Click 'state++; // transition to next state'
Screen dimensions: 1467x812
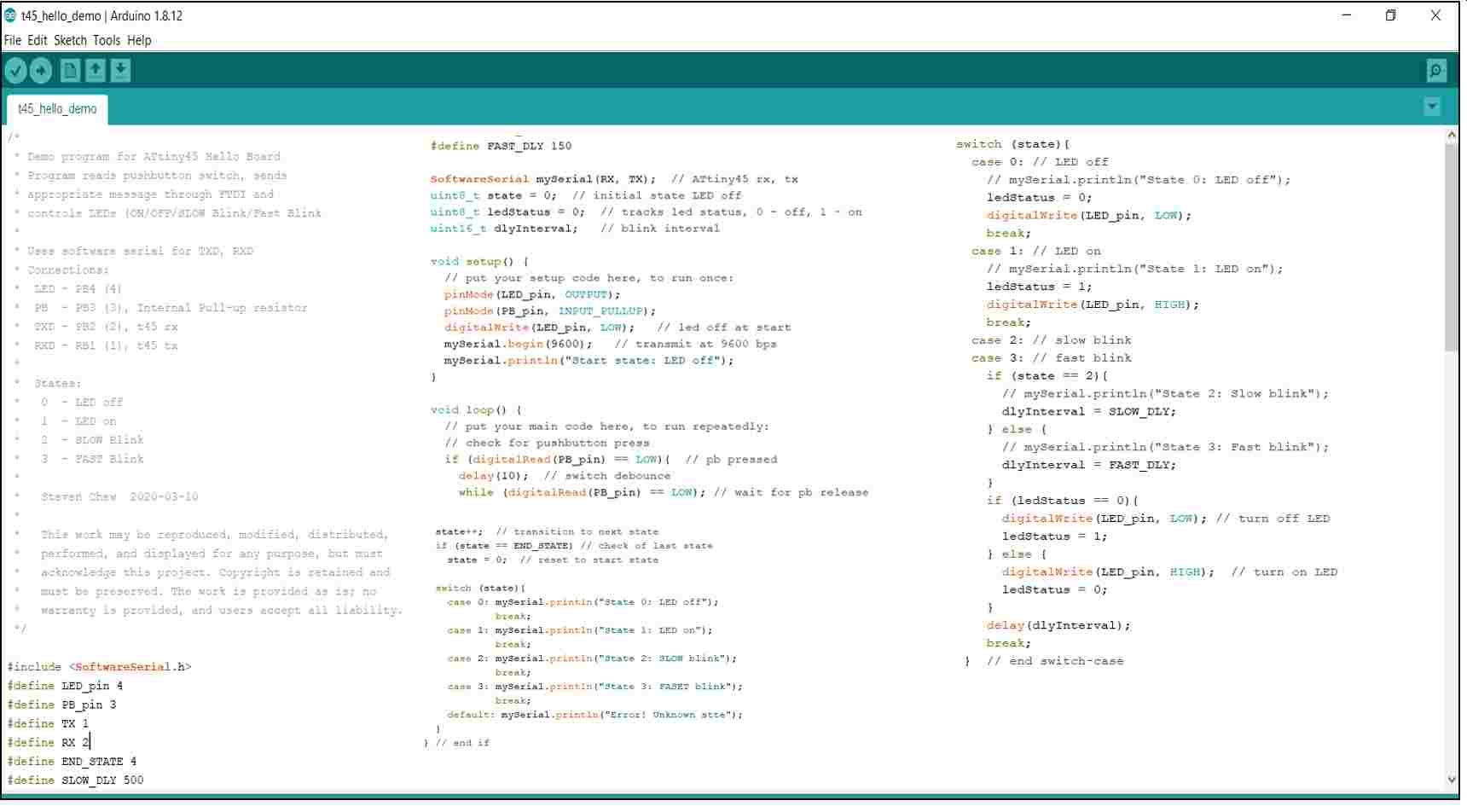(x=547, y=531)
